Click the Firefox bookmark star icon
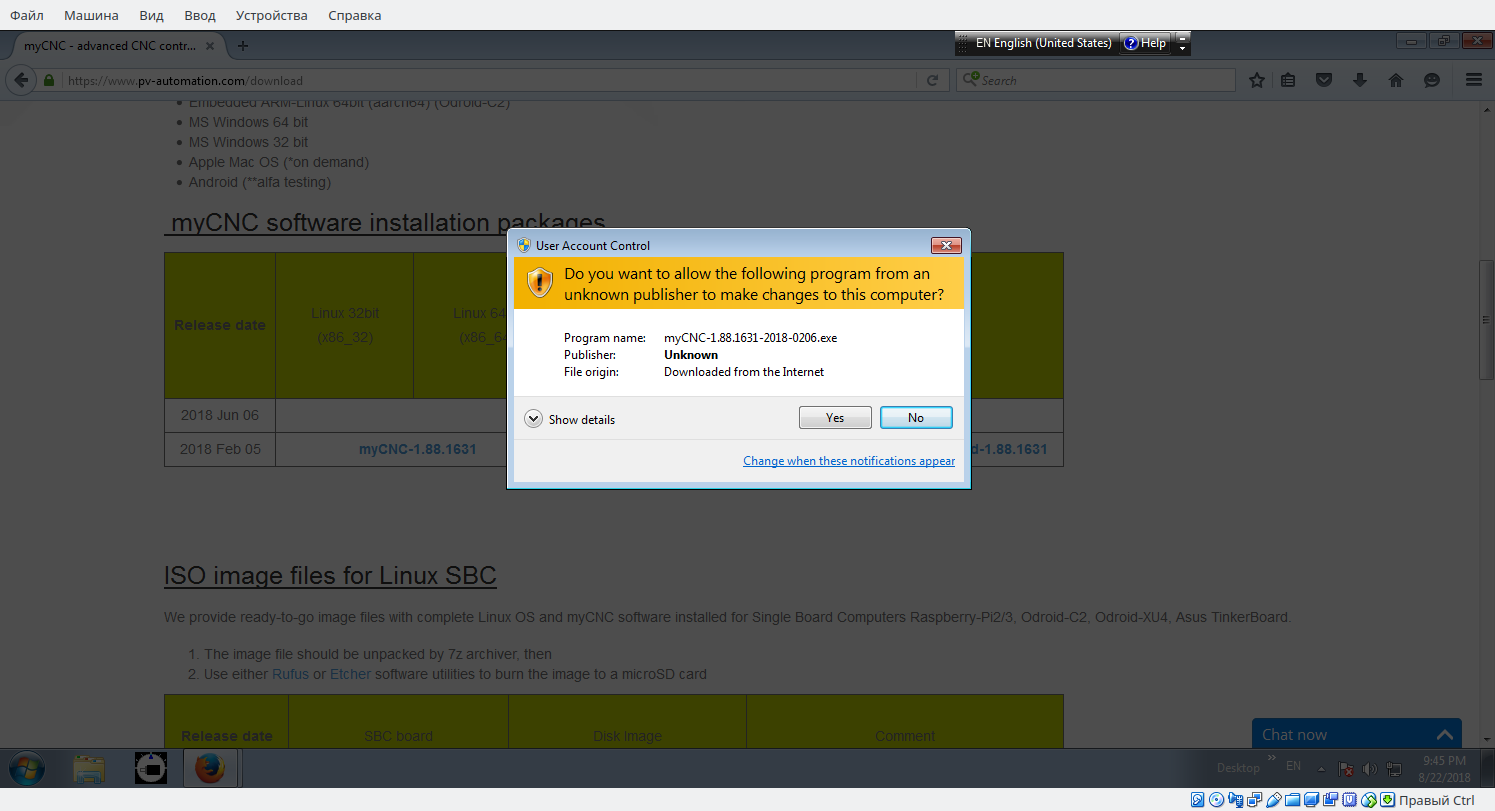The height and width of the screenshot is (811, 1495). point(1257,80)
